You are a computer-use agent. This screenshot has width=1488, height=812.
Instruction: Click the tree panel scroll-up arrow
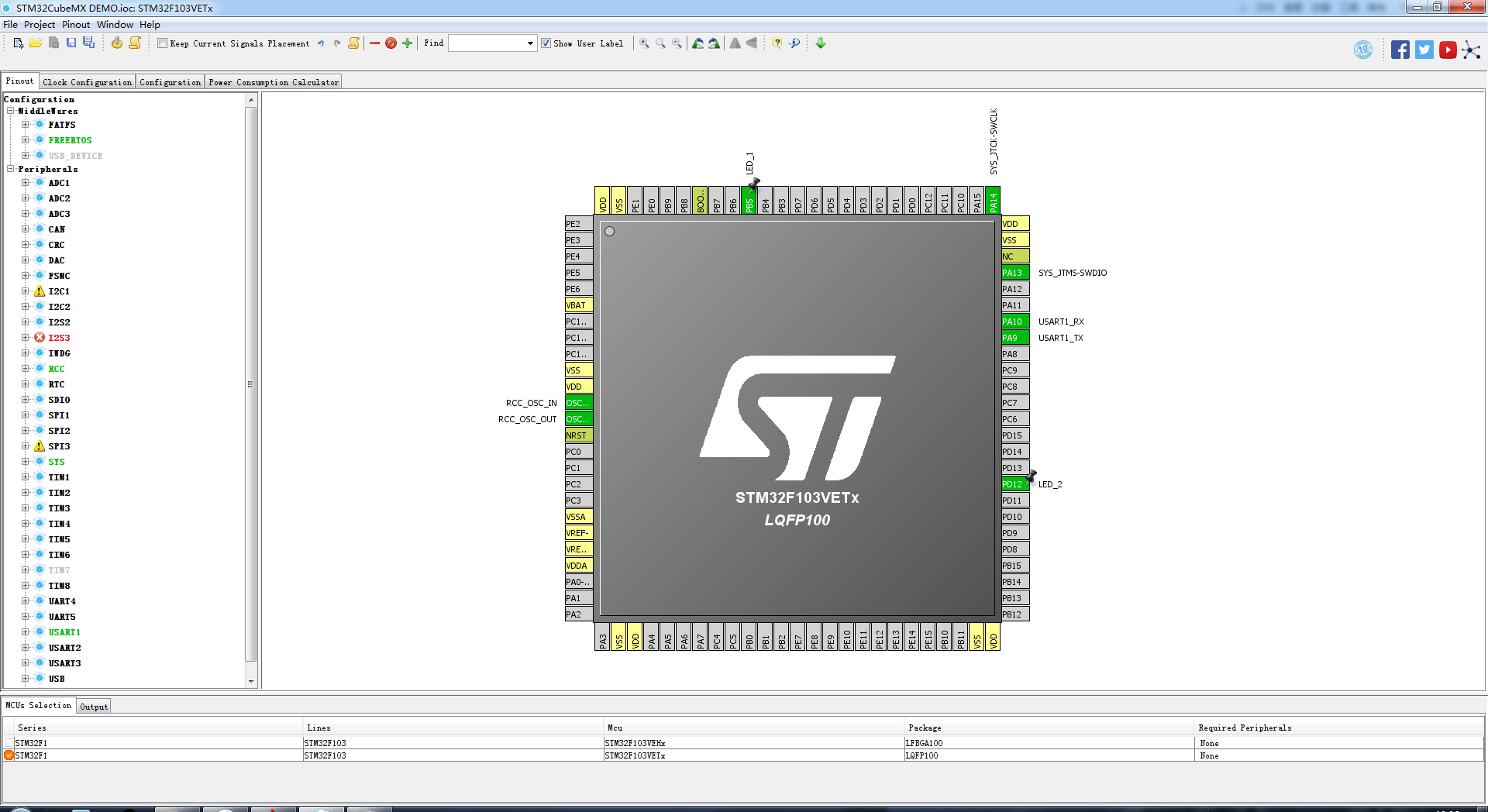pos(251,100)
